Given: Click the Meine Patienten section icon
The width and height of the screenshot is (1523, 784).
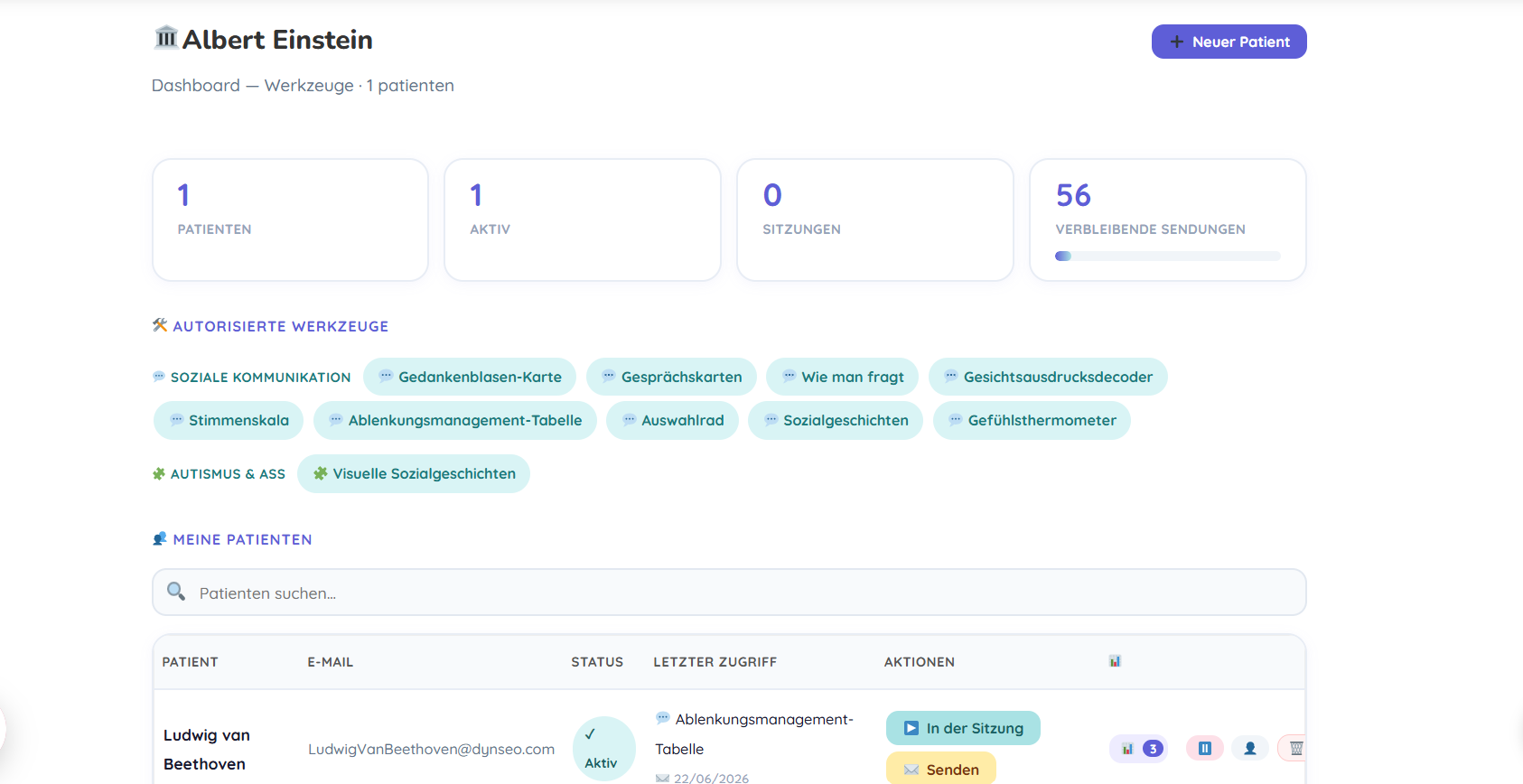Looking at the screenshot, I should (160, 539).
